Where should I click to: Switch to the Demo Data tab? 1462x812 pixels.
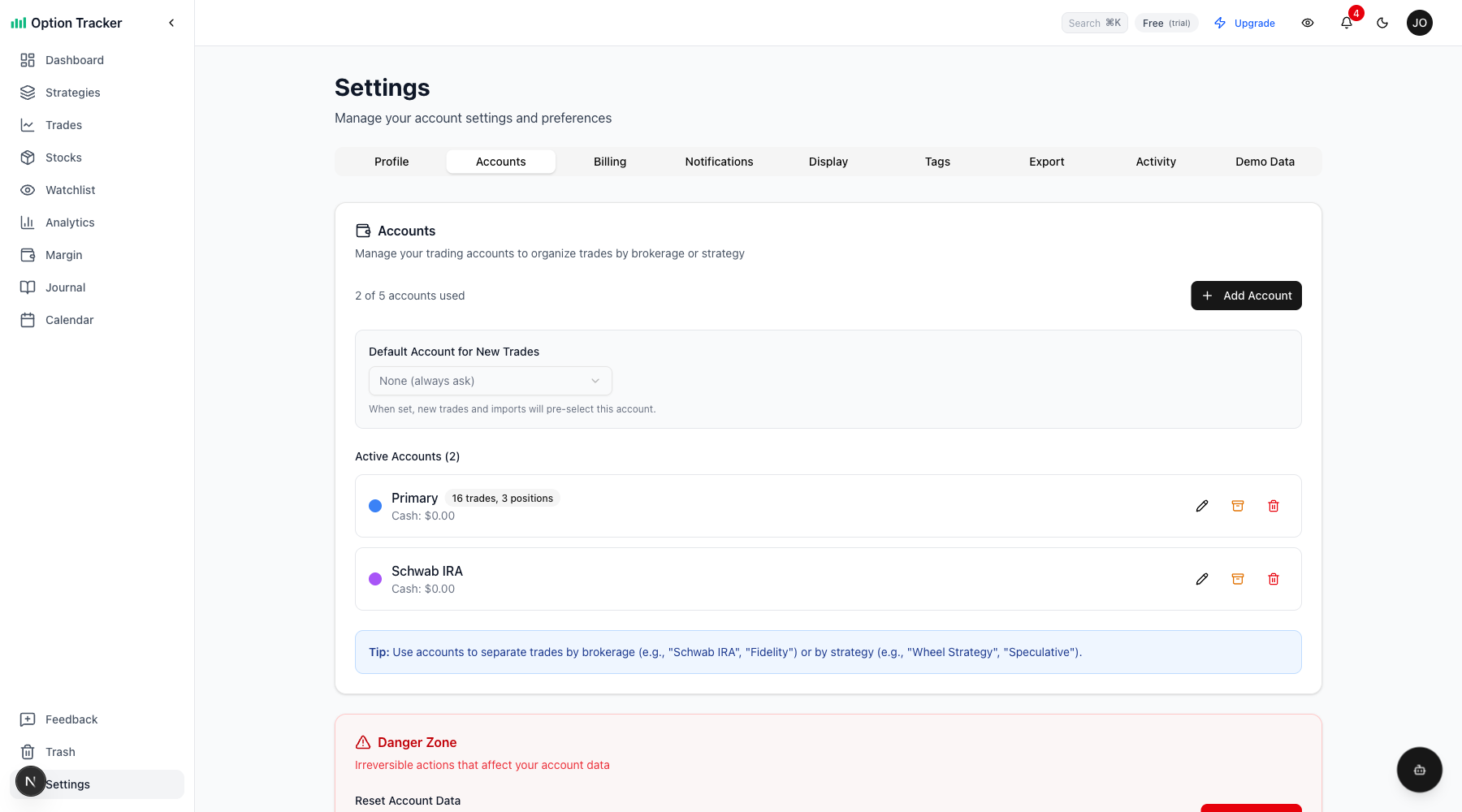[1265, 162]
